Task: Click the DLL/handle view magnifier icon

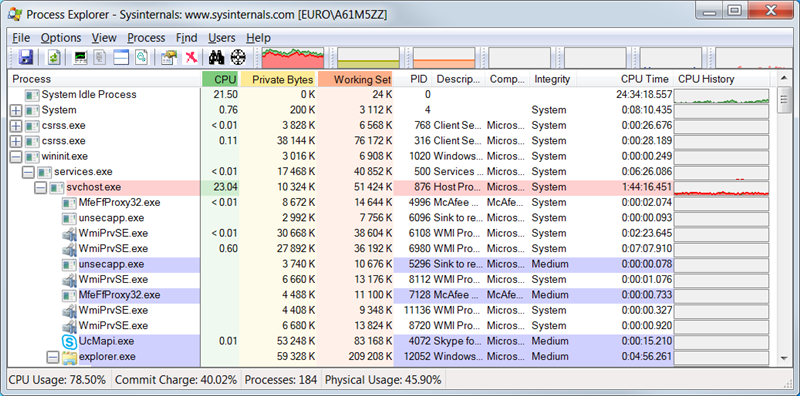Action: click(141, 57)
